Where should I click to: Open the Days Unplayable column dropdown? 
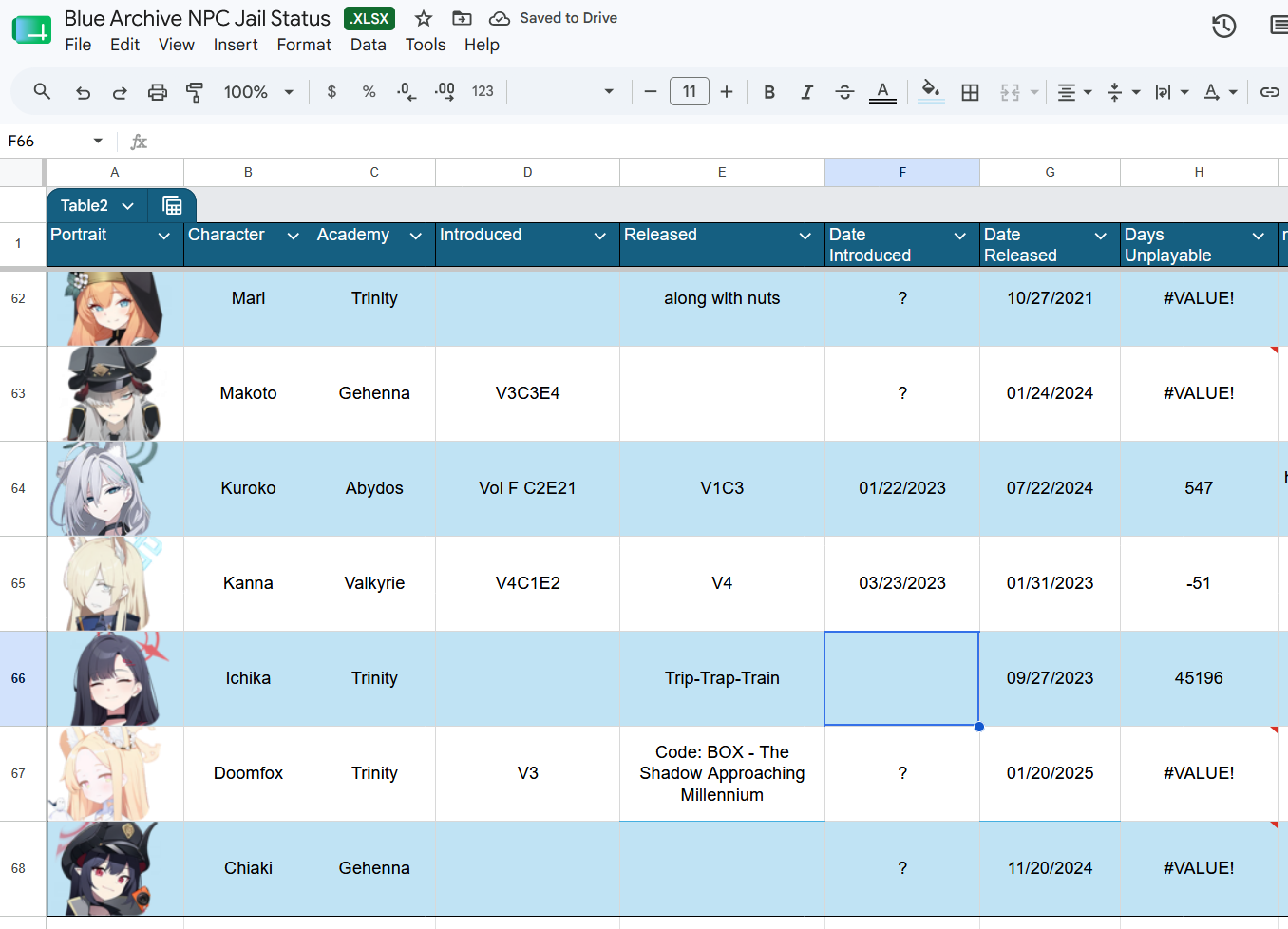click(x=1259, y=236)
